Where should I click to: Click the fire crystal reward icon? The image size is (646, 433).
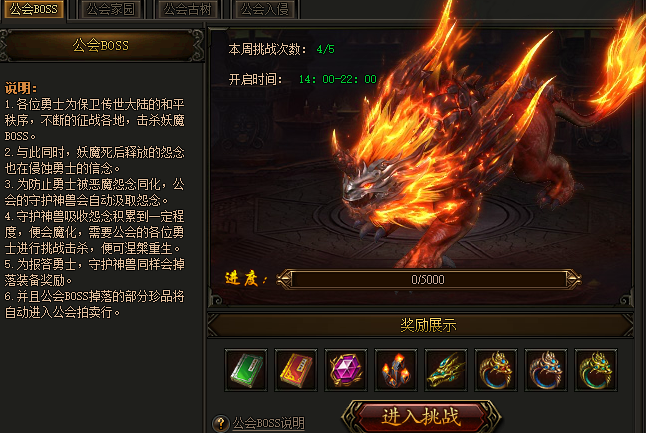point(396,370)
